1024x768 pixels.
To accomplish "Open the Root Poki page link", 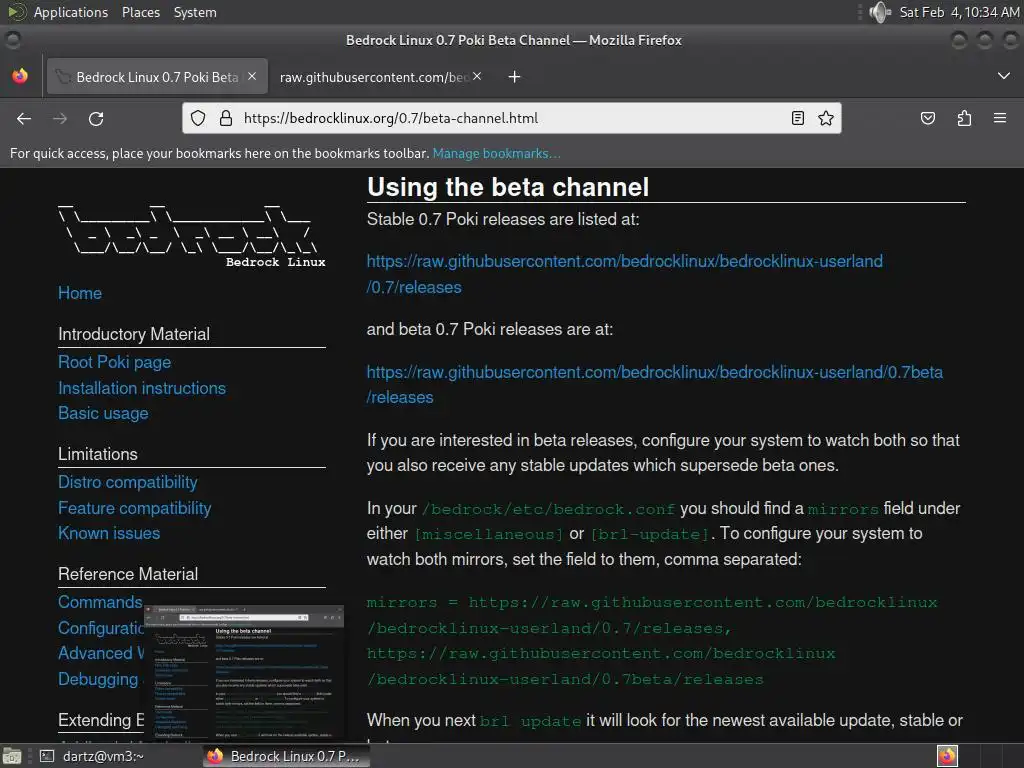I will [x=114, y=362].
